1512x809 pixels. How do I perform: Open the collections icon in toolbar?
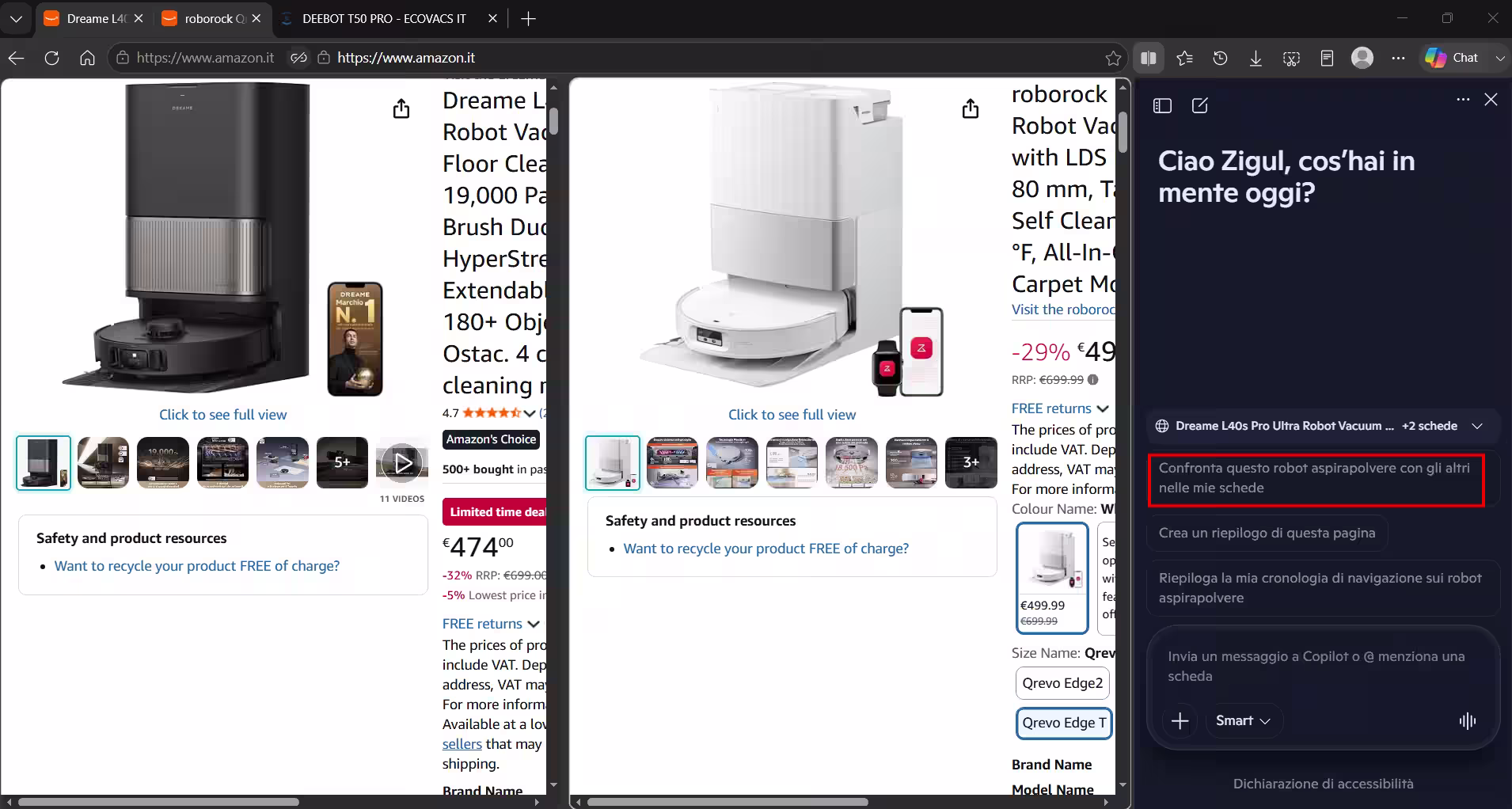pos(1327,58)
